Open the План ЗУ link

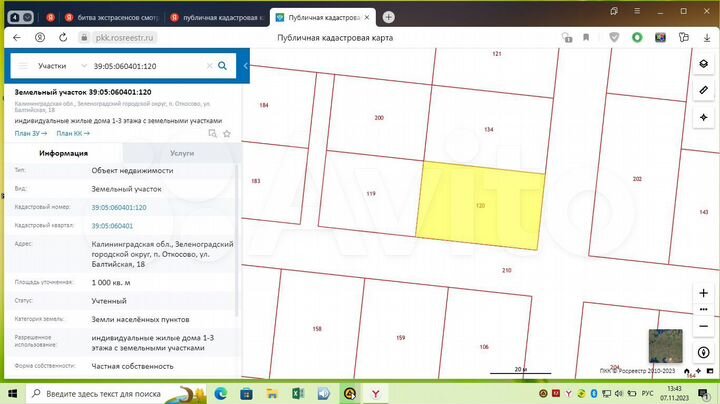point(30,133)
